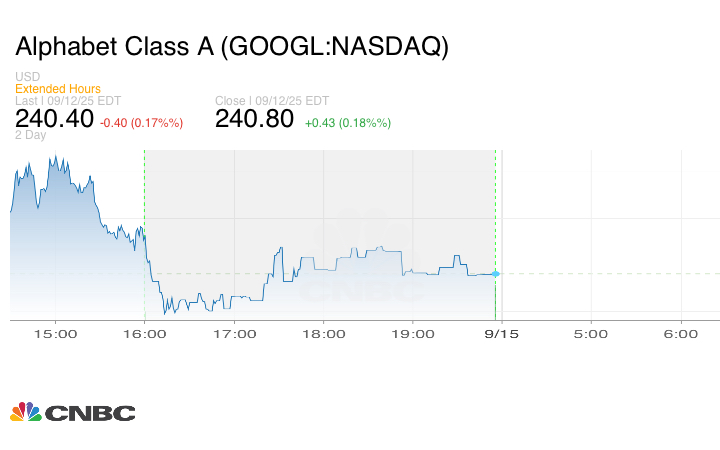Screen dimensions: 720x450
Task: Select the 17:00 time axis label
Action: pyautogui.click(x=235, y=333)
